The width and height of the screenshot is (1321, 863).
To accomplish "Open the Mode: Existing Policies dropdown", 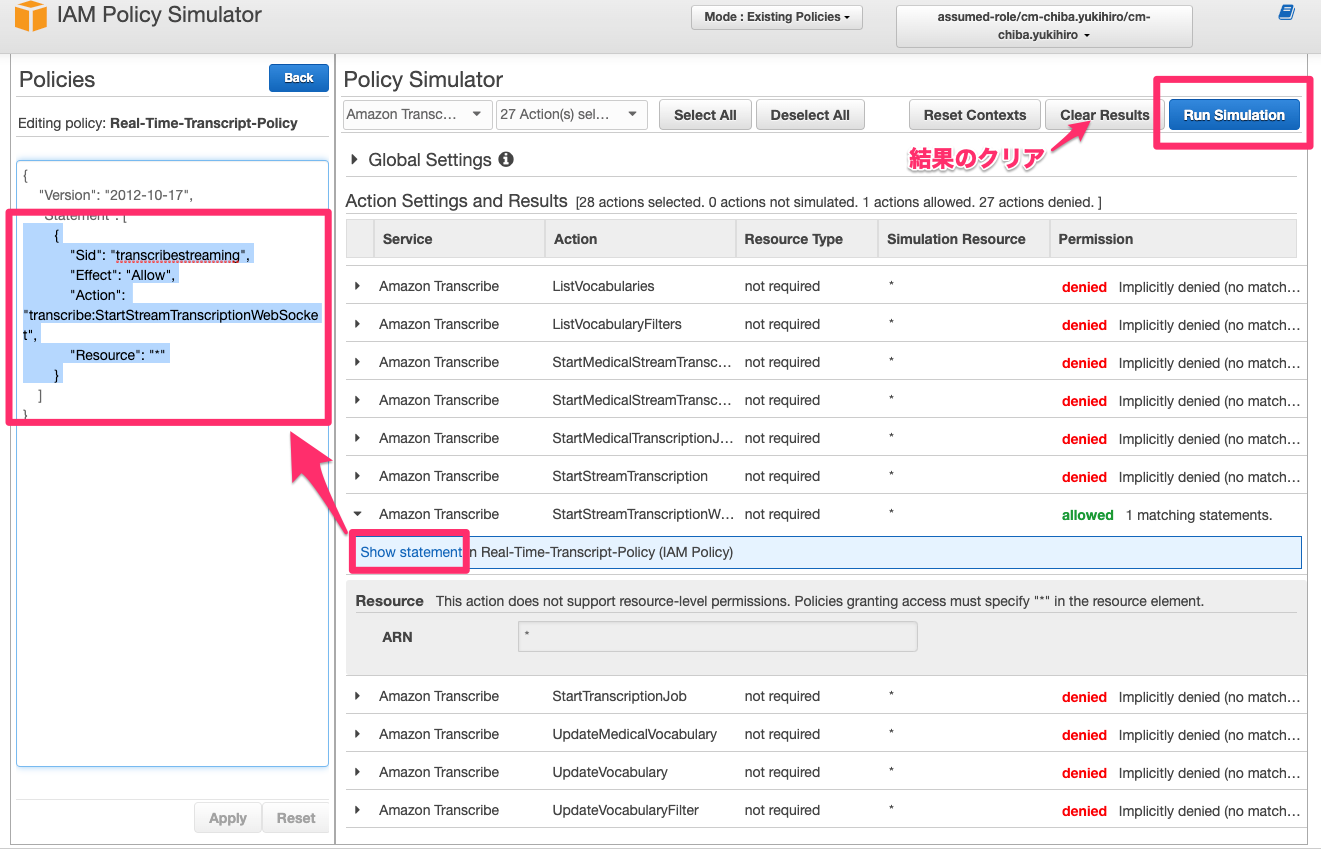I will pyautogui.click(x=776, y=17).
